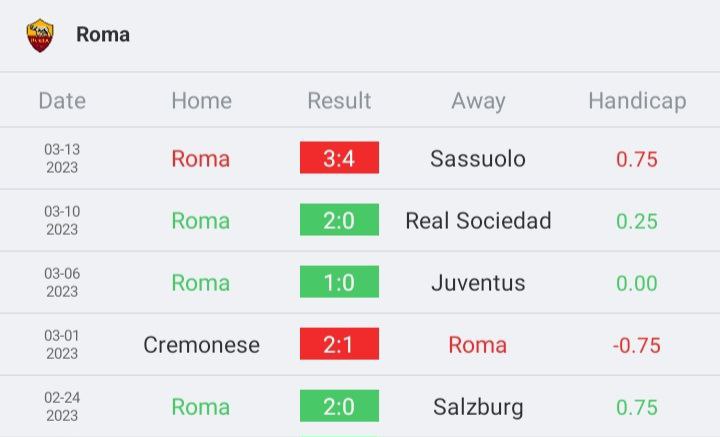Open the 2:0 result against Real Sociedad
This screenshot has height=437, width=720.
tap(339, 220)
